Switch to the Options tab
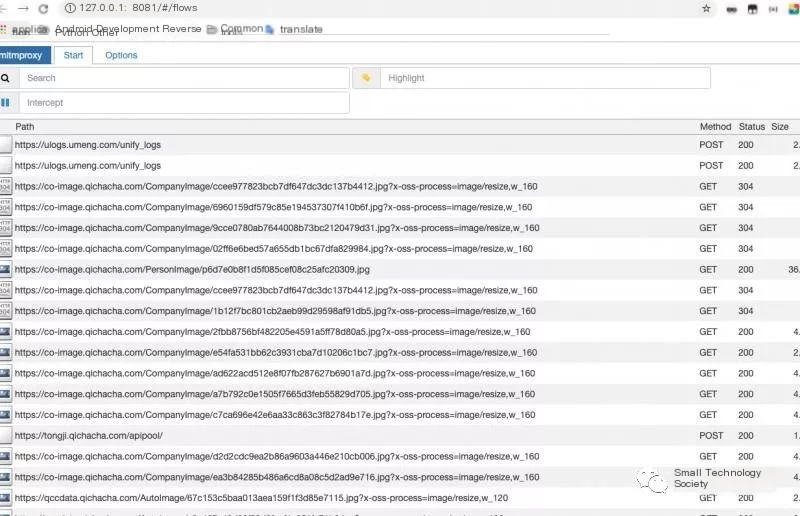This screenshot has height=516, width=800. click(x=121, y=55)
